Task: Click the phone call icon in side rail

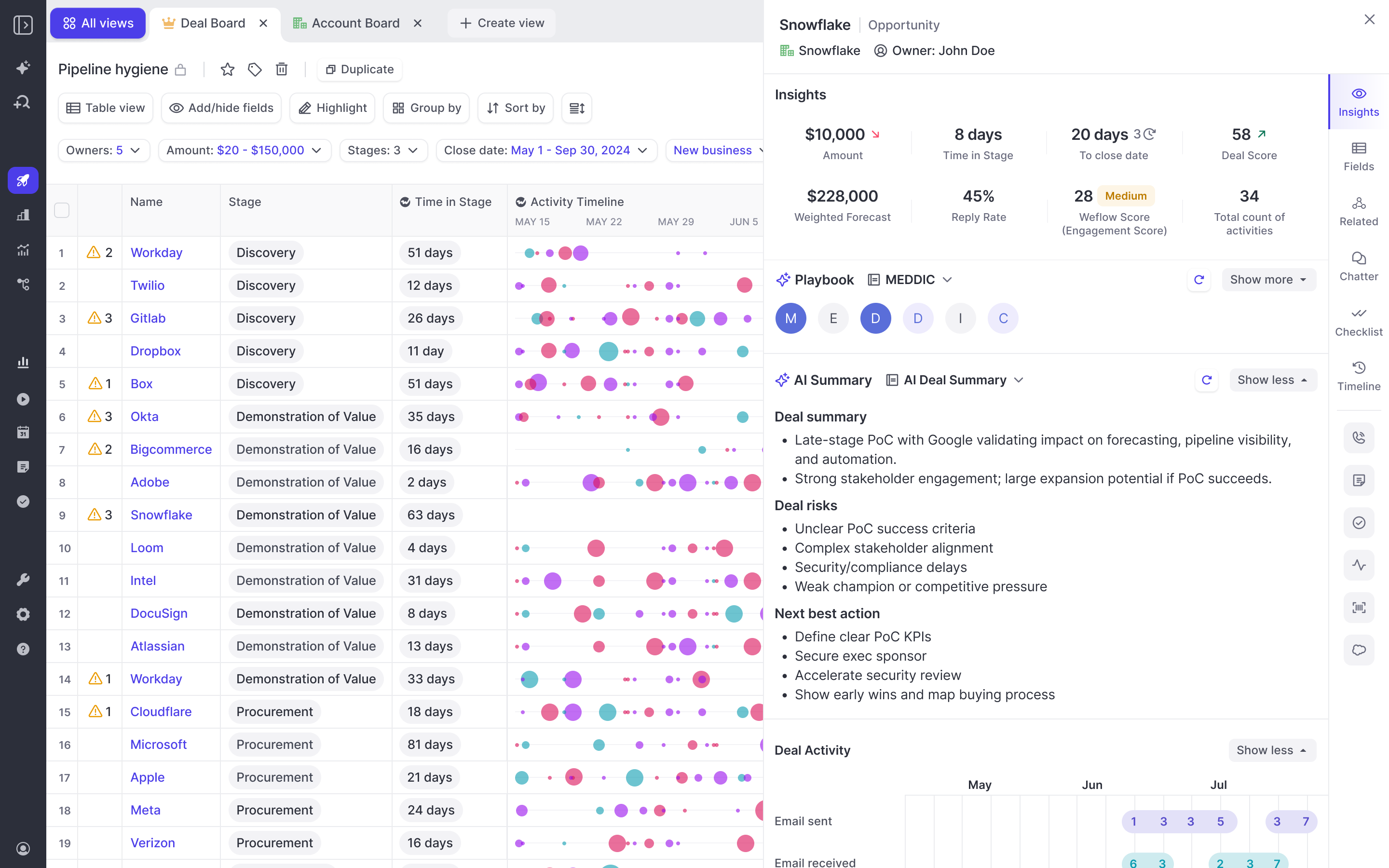Action: pos(1359,437)
